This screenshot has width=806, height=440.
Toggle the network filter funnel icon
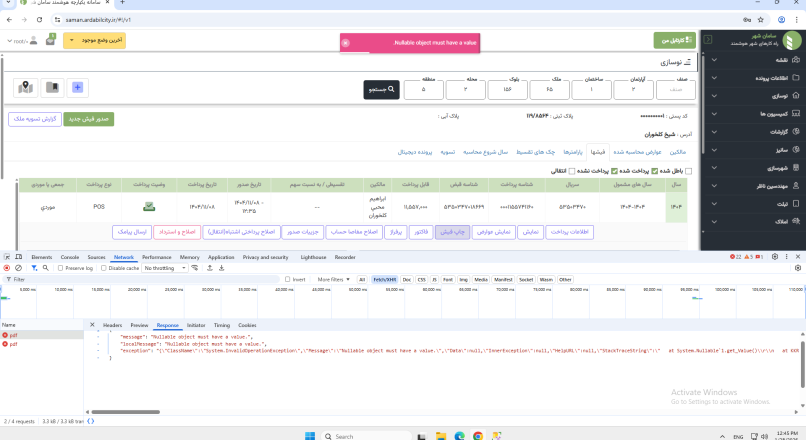(x=34, y=268)
